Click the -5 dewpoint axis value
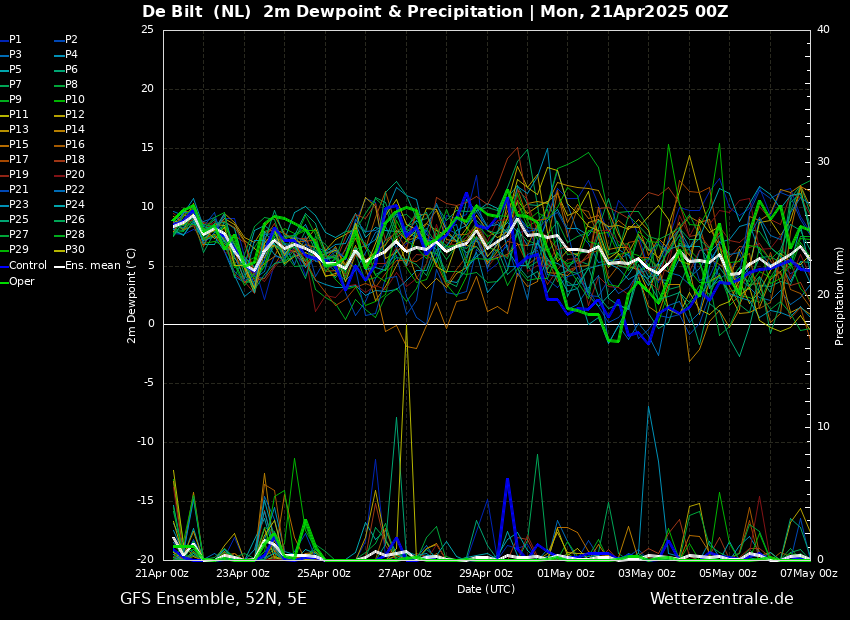Image resolution: width=850 pixels, height=620 pixels. coord(149,383)
